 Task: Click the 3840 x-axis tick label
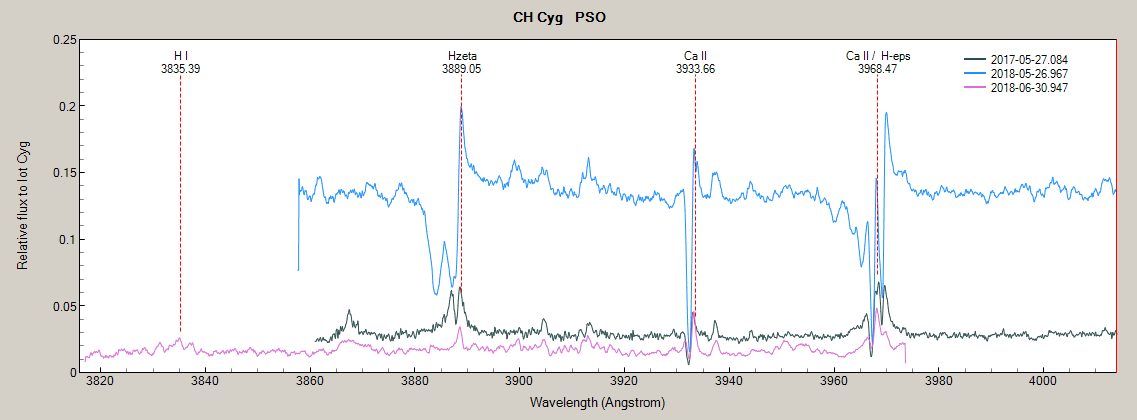(x=205, y=382)
